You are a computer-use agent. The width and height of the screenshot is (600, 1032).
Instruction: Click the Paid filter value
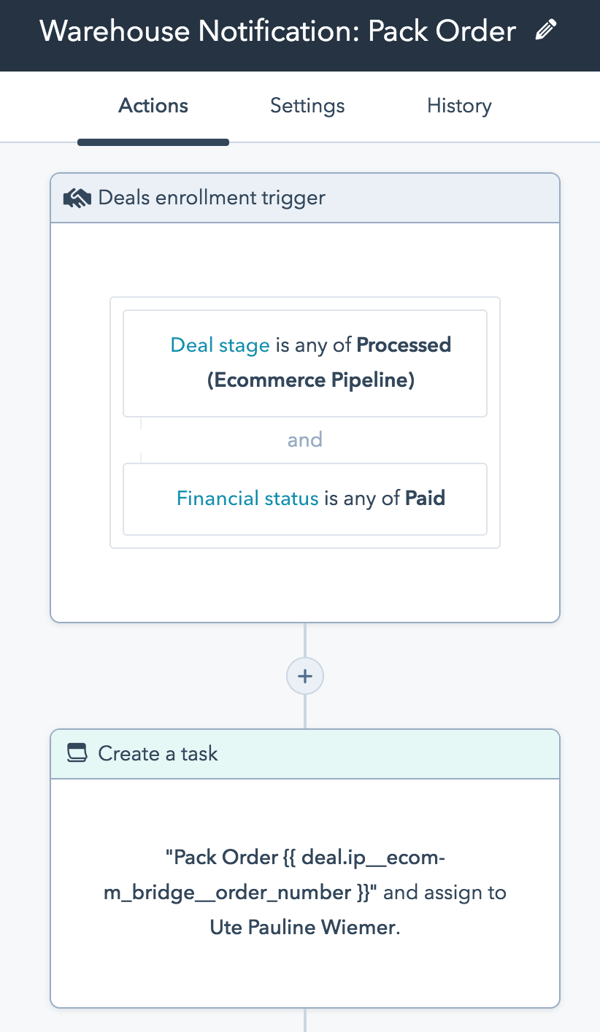tap(425, 498)
